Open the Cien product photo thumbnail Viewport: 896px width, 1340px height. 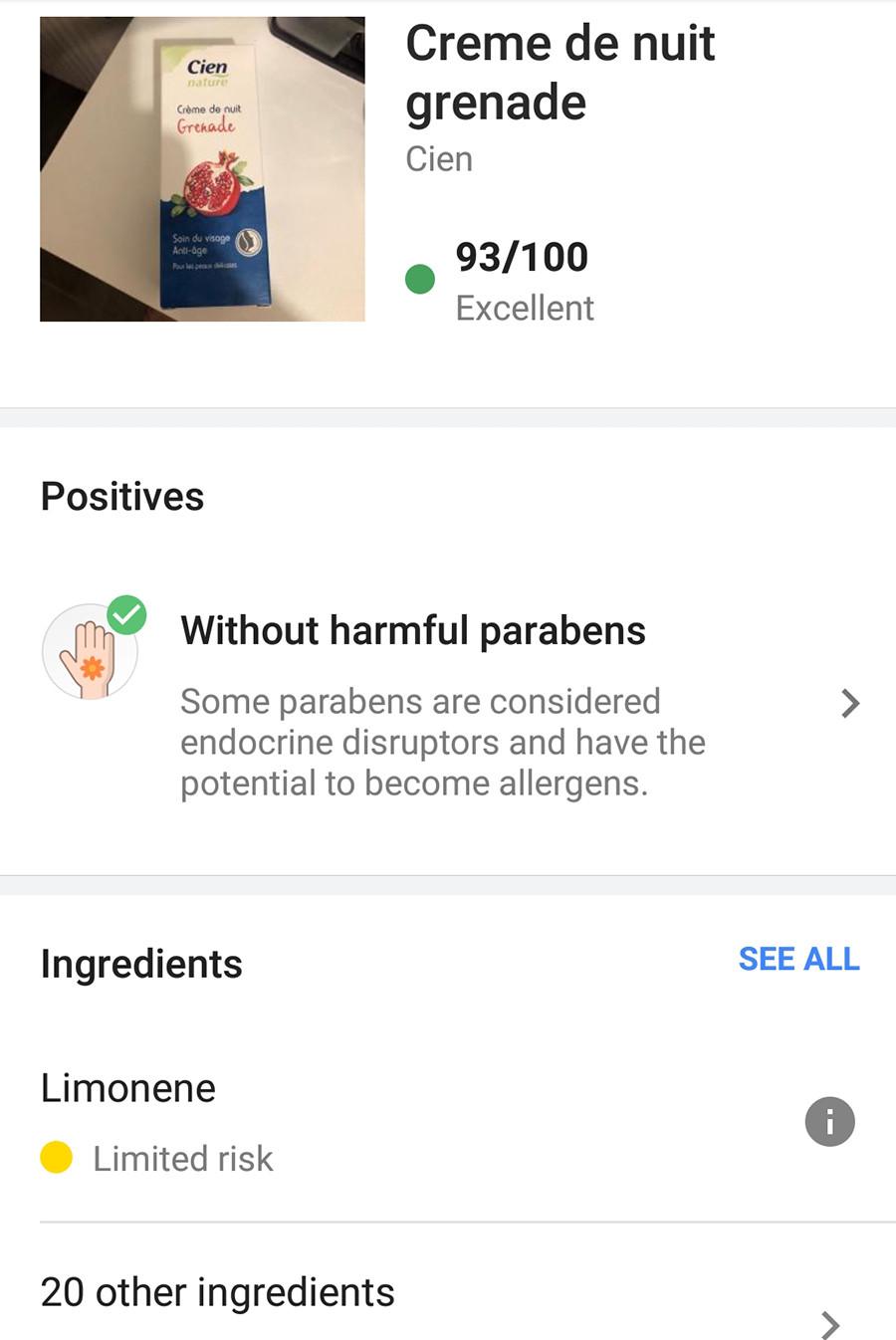point(202,169)
